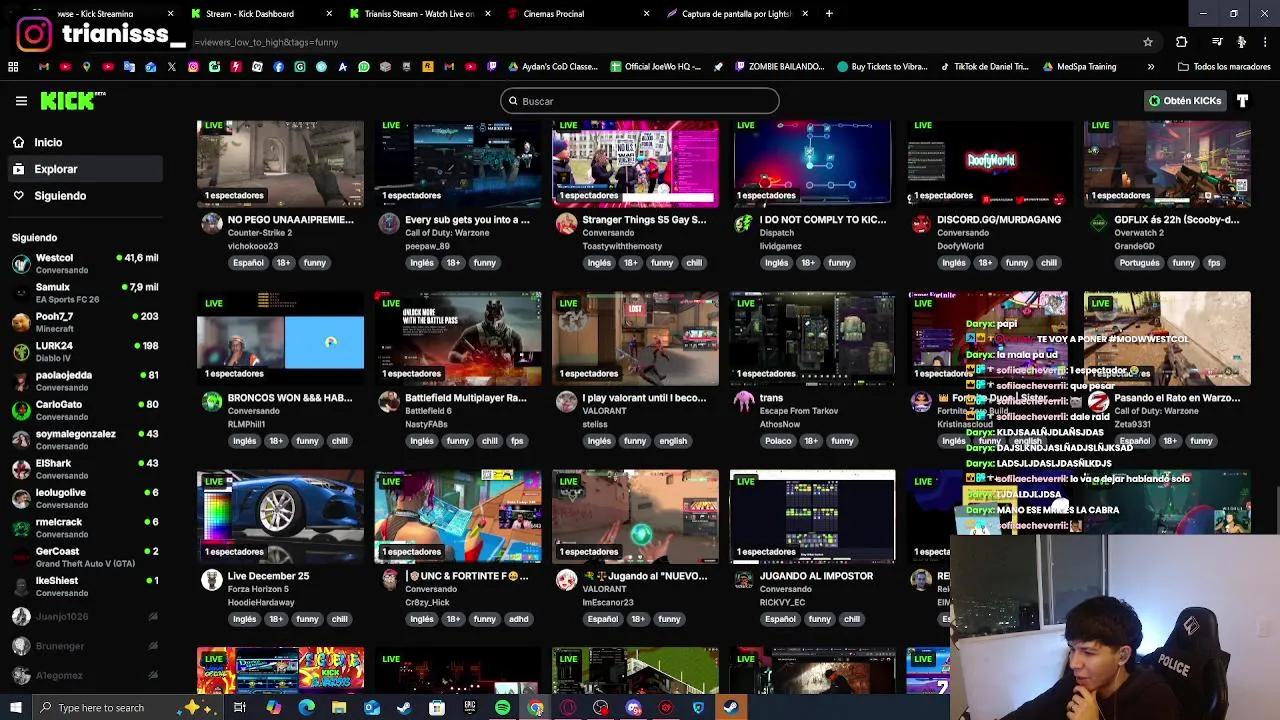
Task: Open Spotify from the taskbar
Action: click(x=503, y=708)
